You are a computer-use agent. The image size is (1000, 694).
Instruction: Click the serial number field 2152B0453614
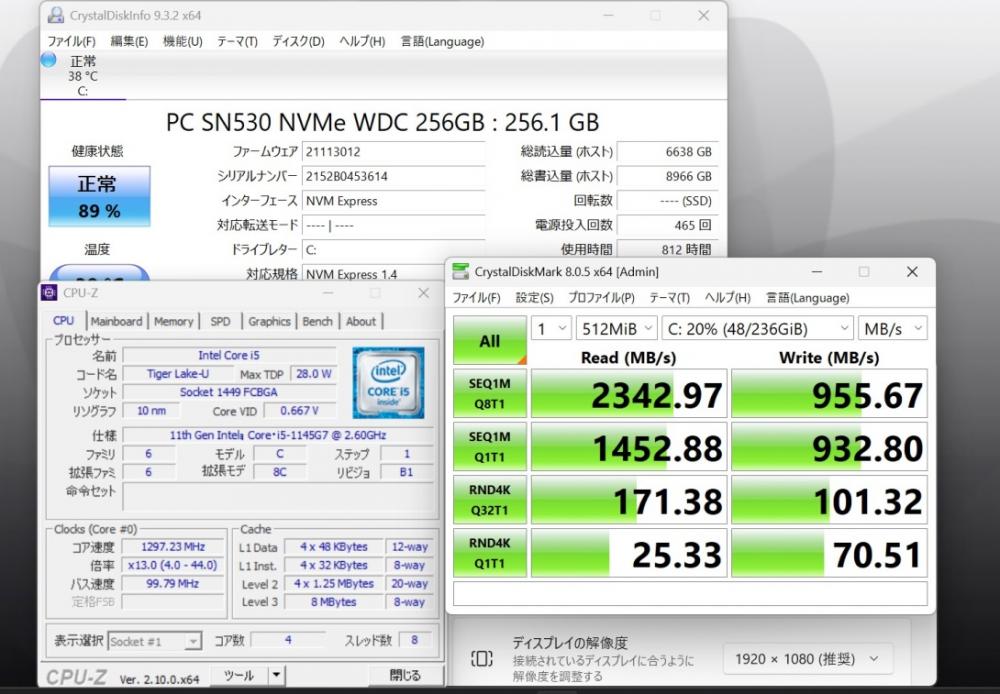point(393,176)
